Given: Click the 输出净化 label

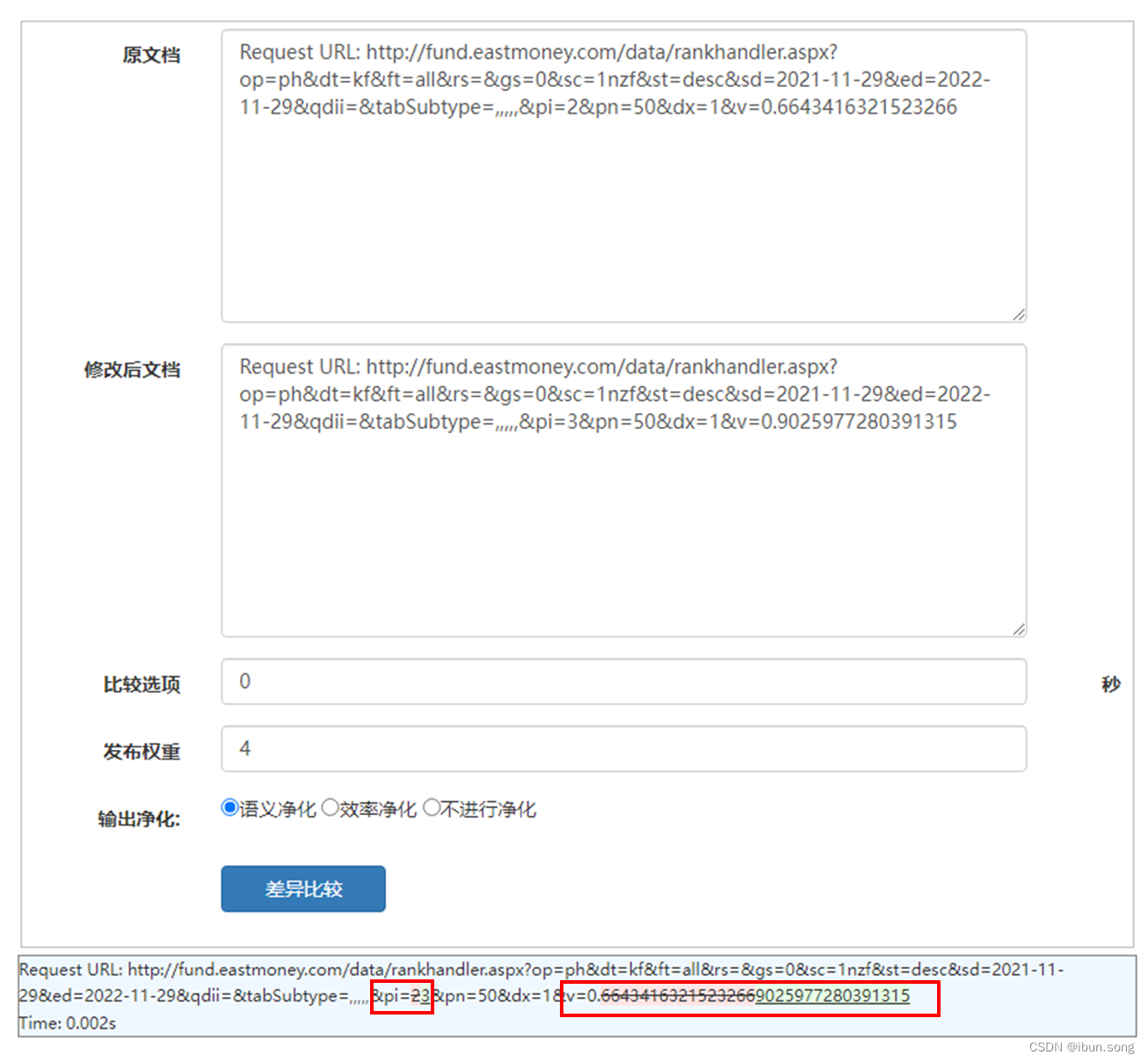Looking at the screenshot, I should point(139,819).
